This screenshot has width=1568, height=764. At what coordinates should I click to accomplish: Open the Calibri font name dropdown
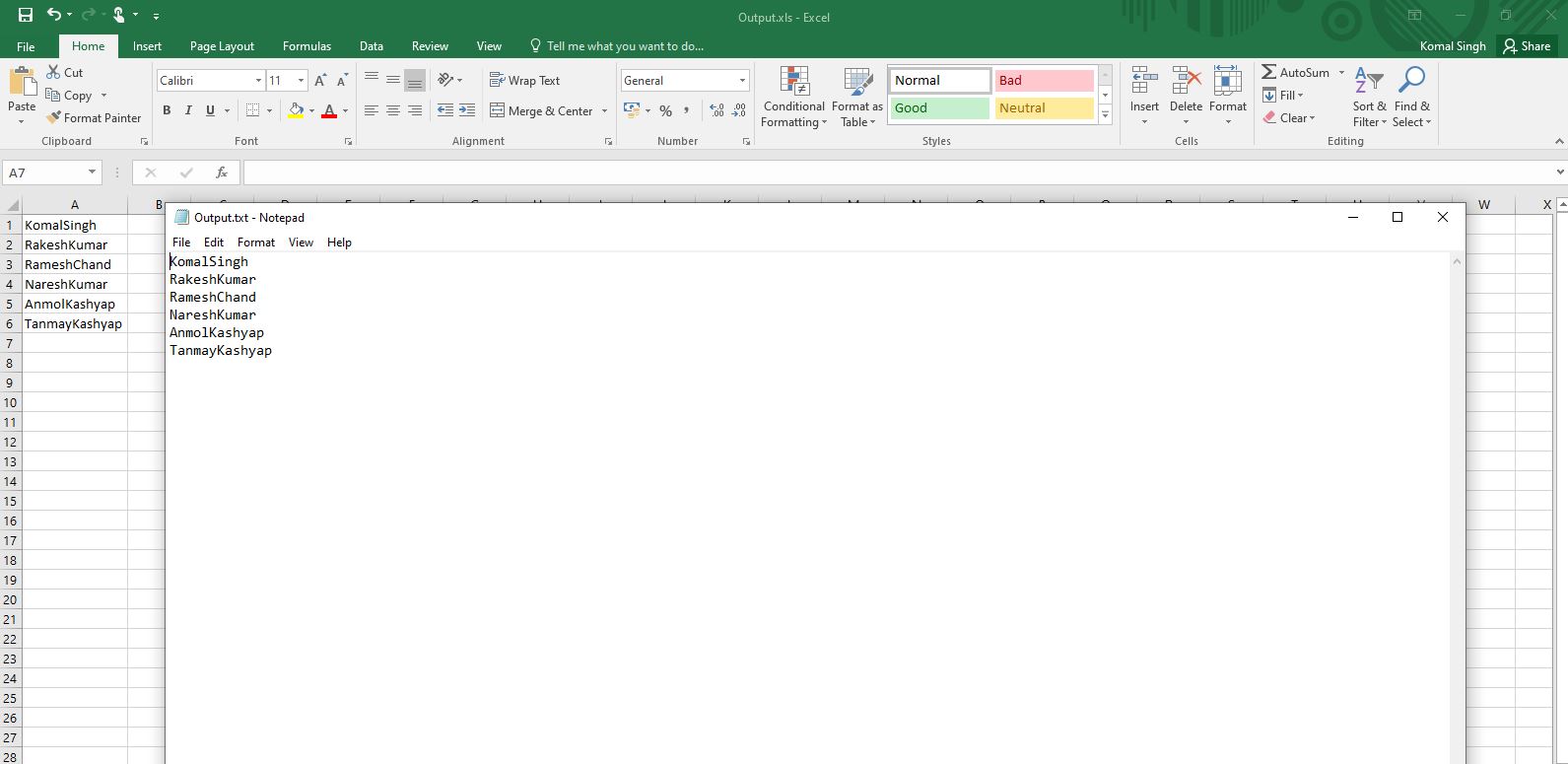click(258, 81)
